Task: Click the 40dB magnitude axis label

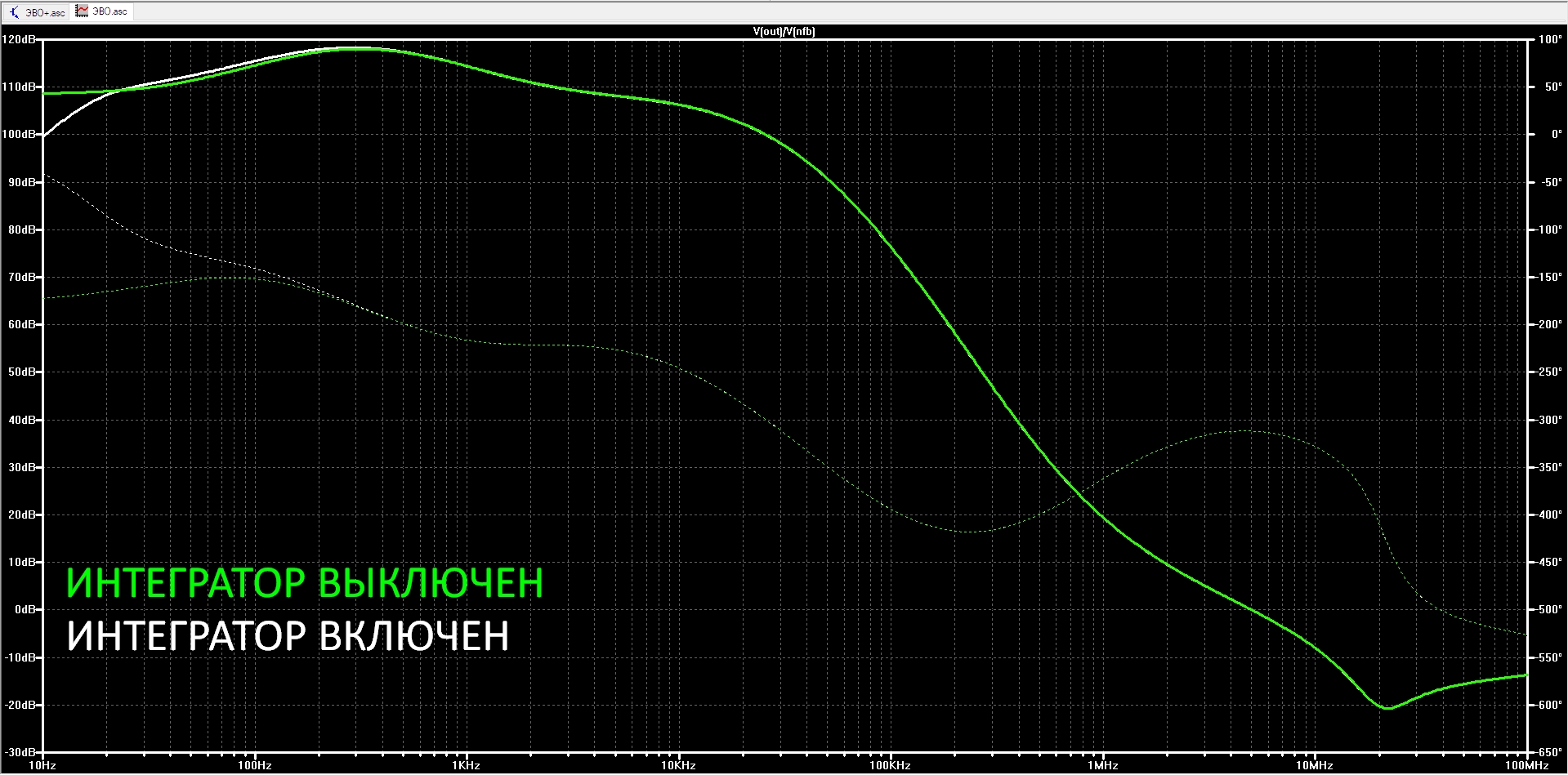Action: 21,420
